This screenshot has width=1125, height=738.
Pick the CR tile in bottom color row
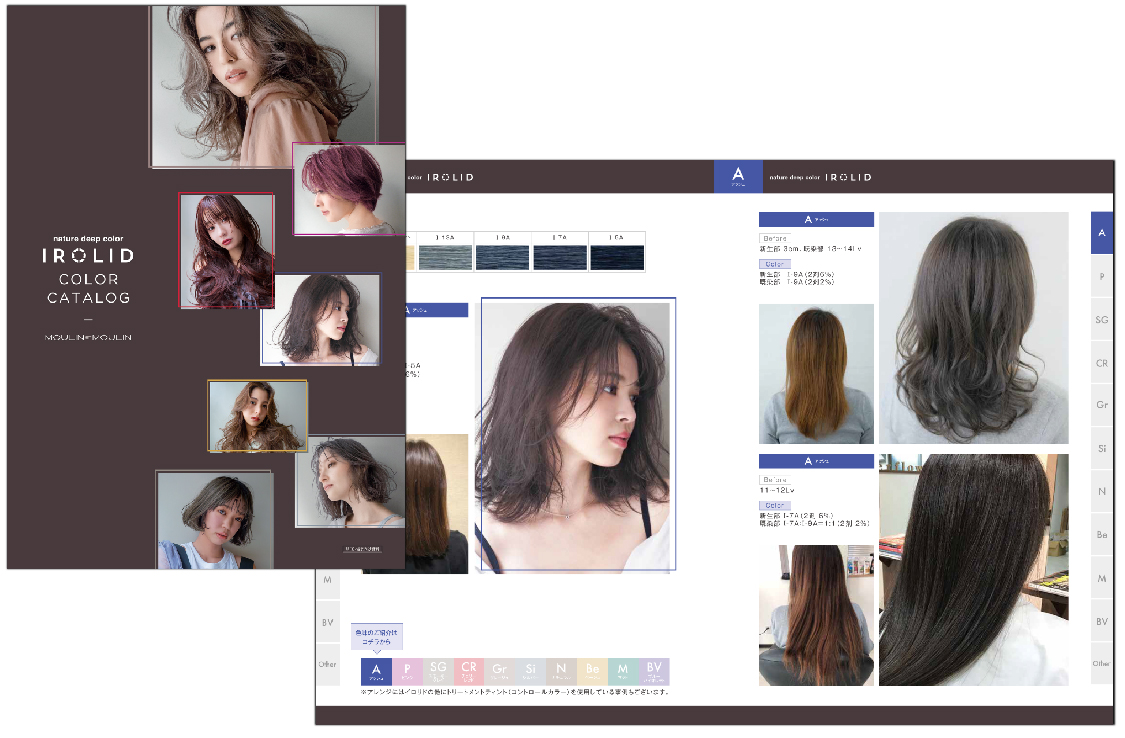click(469, 671)
